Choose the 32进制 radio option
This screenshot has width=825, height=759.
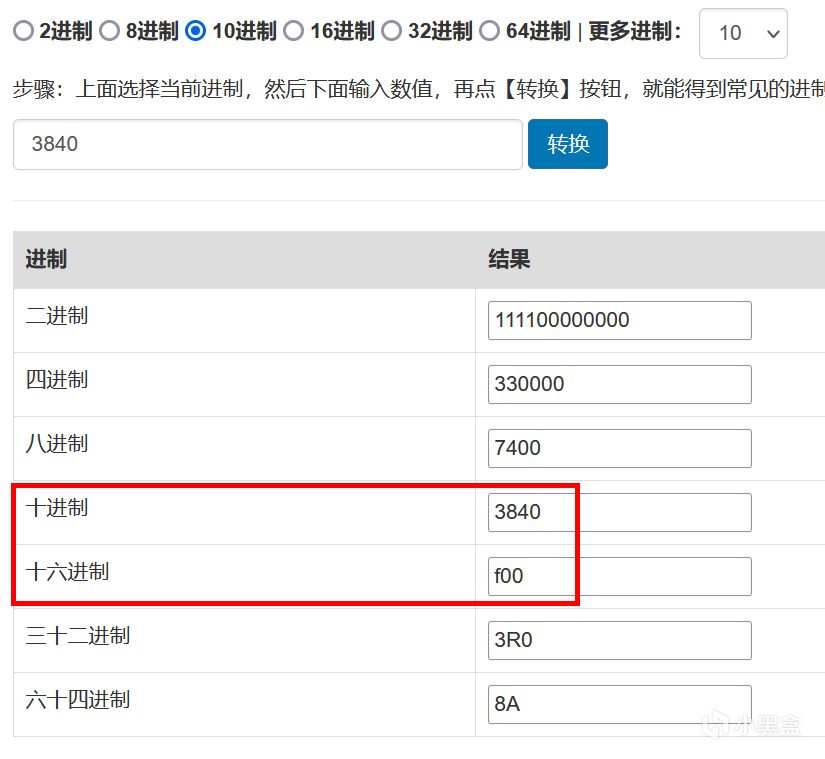click(x=391, y=32)
